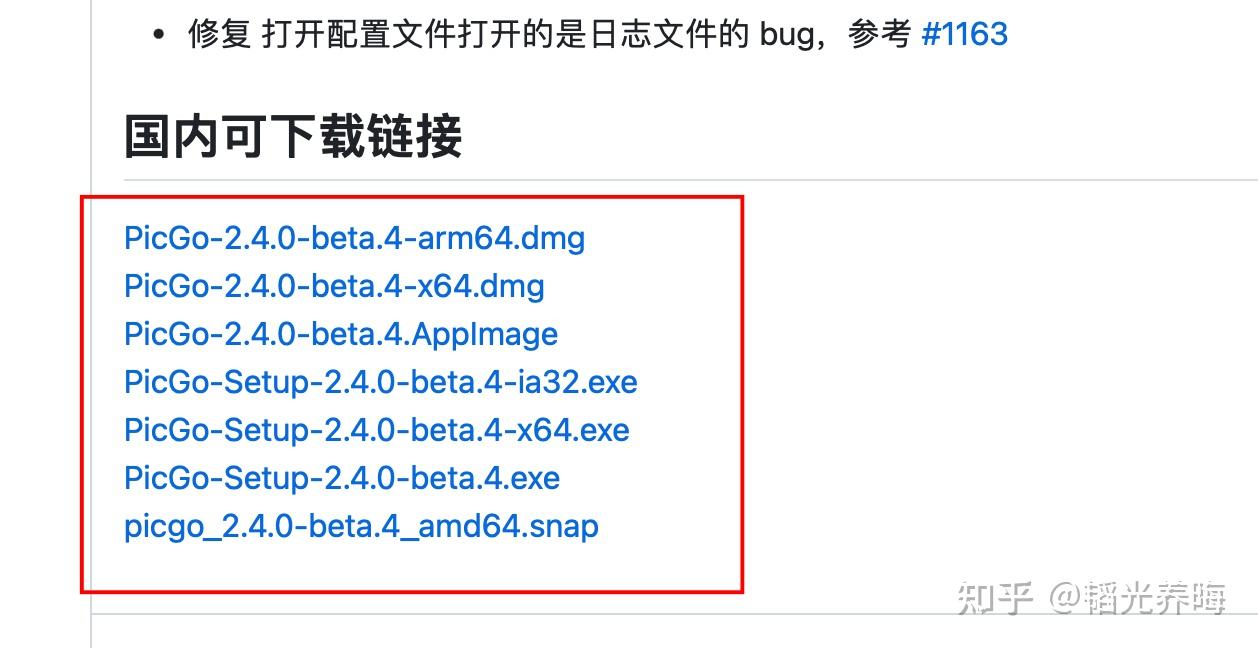Click the divider line under 国内可下载链接
1258x648 pixels.
pos(690,180)
